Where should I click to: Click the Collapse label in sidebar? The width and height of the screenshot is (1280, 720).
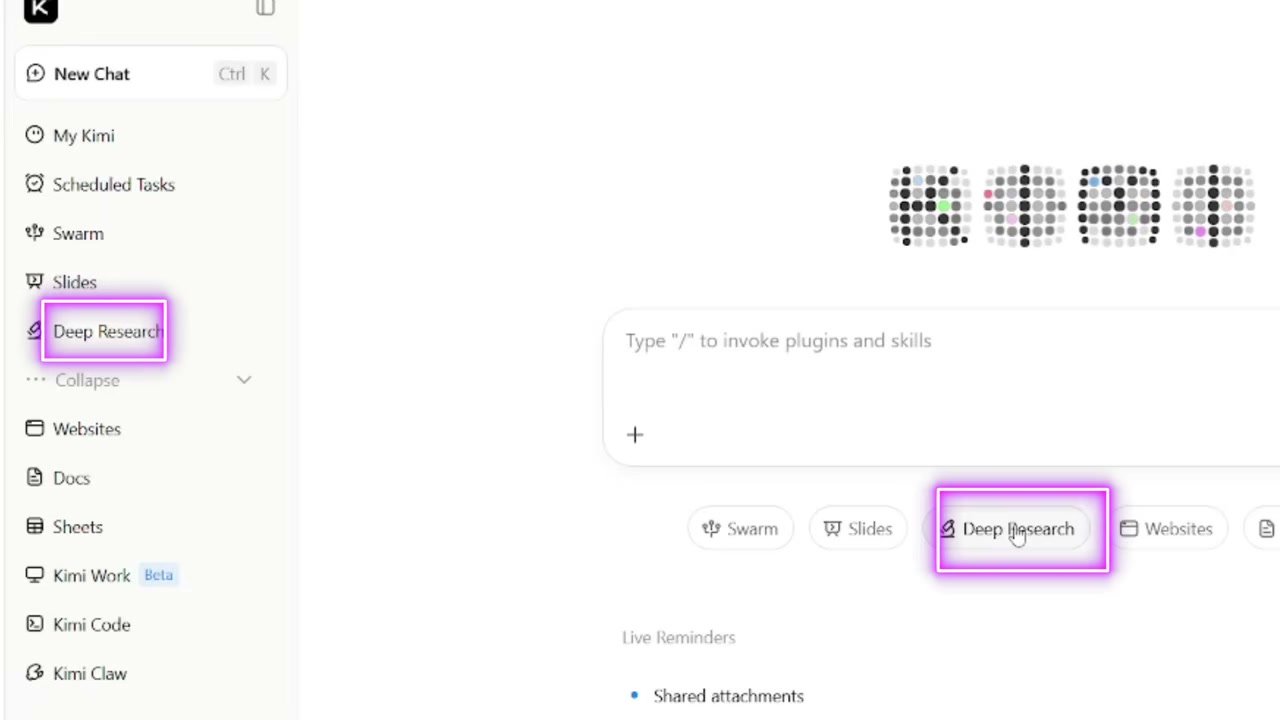(87, 380)
